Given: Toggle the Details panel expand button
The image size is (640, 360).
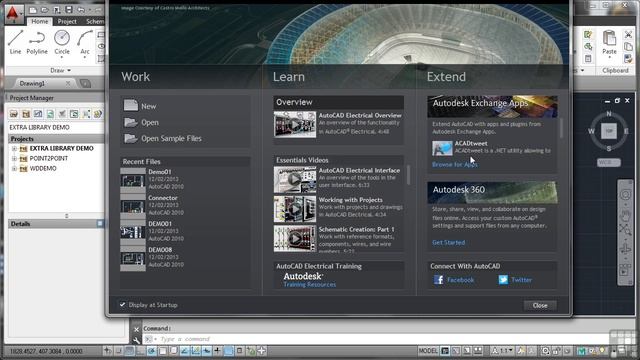Looking at the screenshot, I should [100, 223].
